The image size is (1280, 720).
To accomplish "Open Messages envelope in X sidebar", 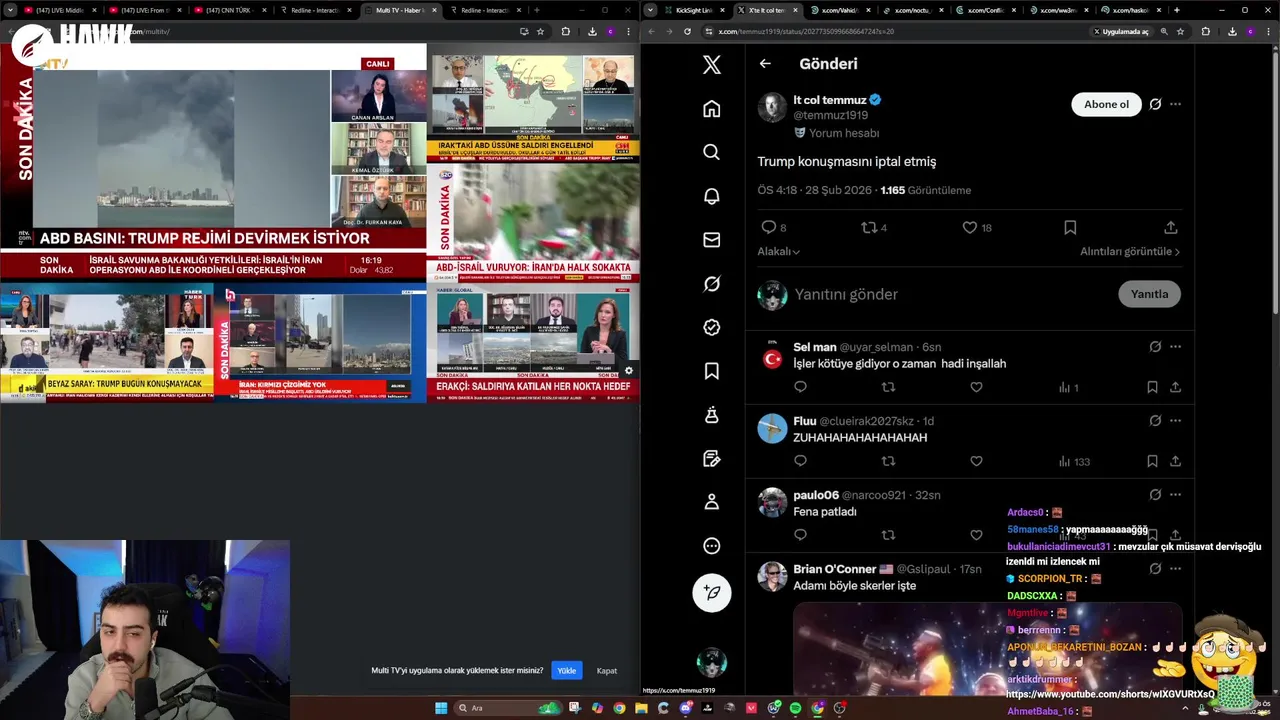I will [711, 240].
